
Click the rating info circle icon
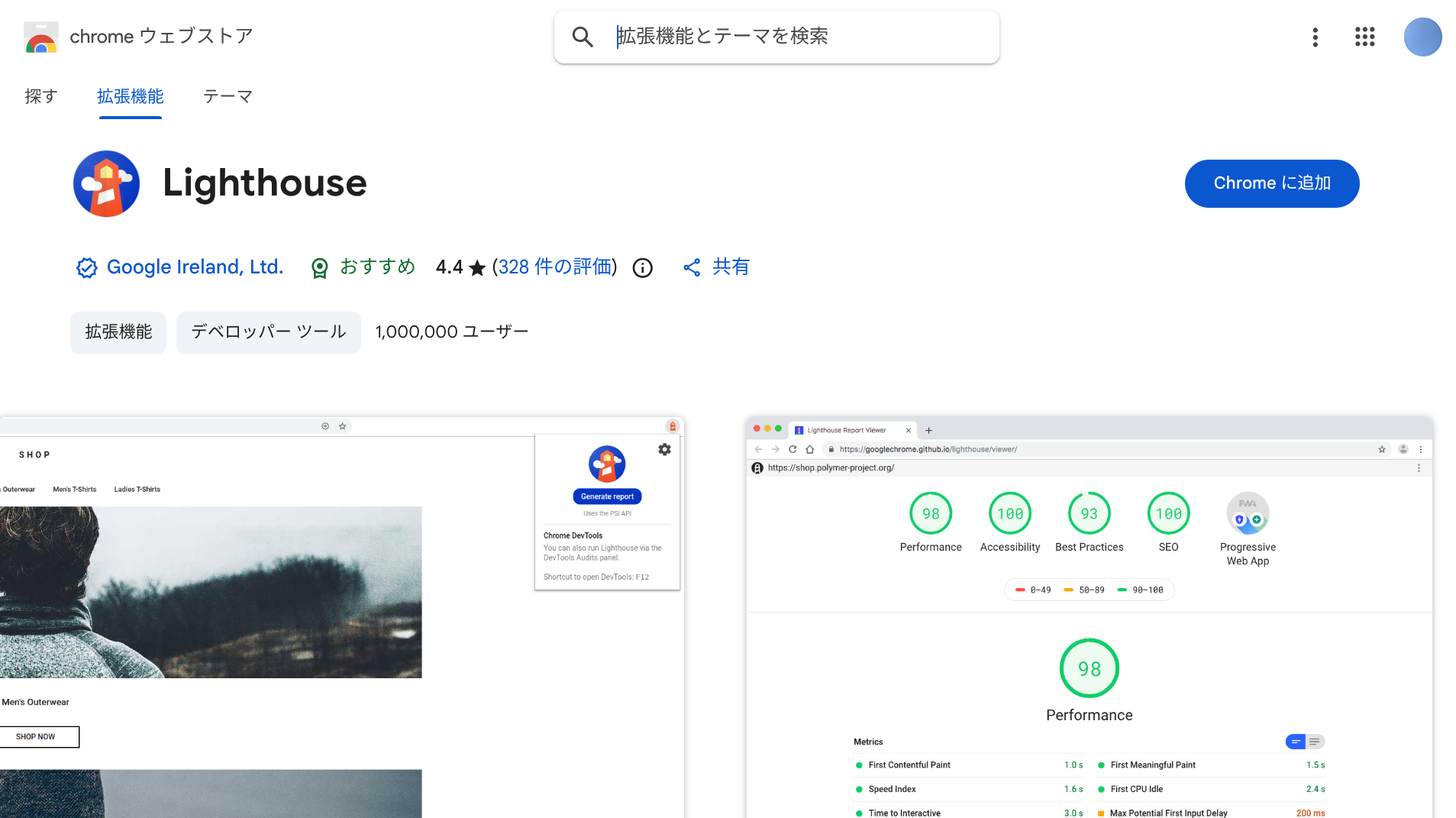click(x=643, y=268)
